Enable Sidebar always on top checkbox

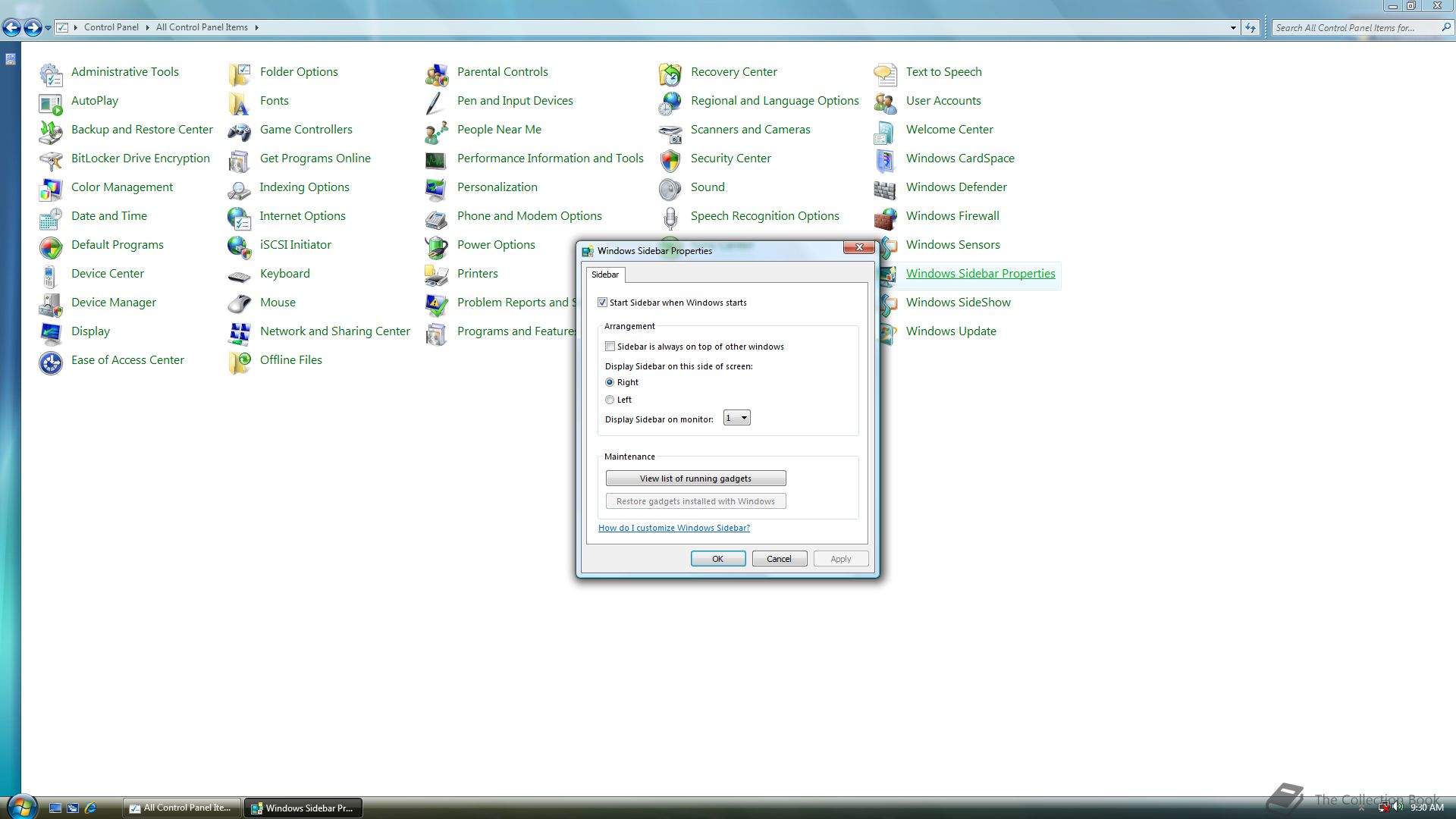610,347
